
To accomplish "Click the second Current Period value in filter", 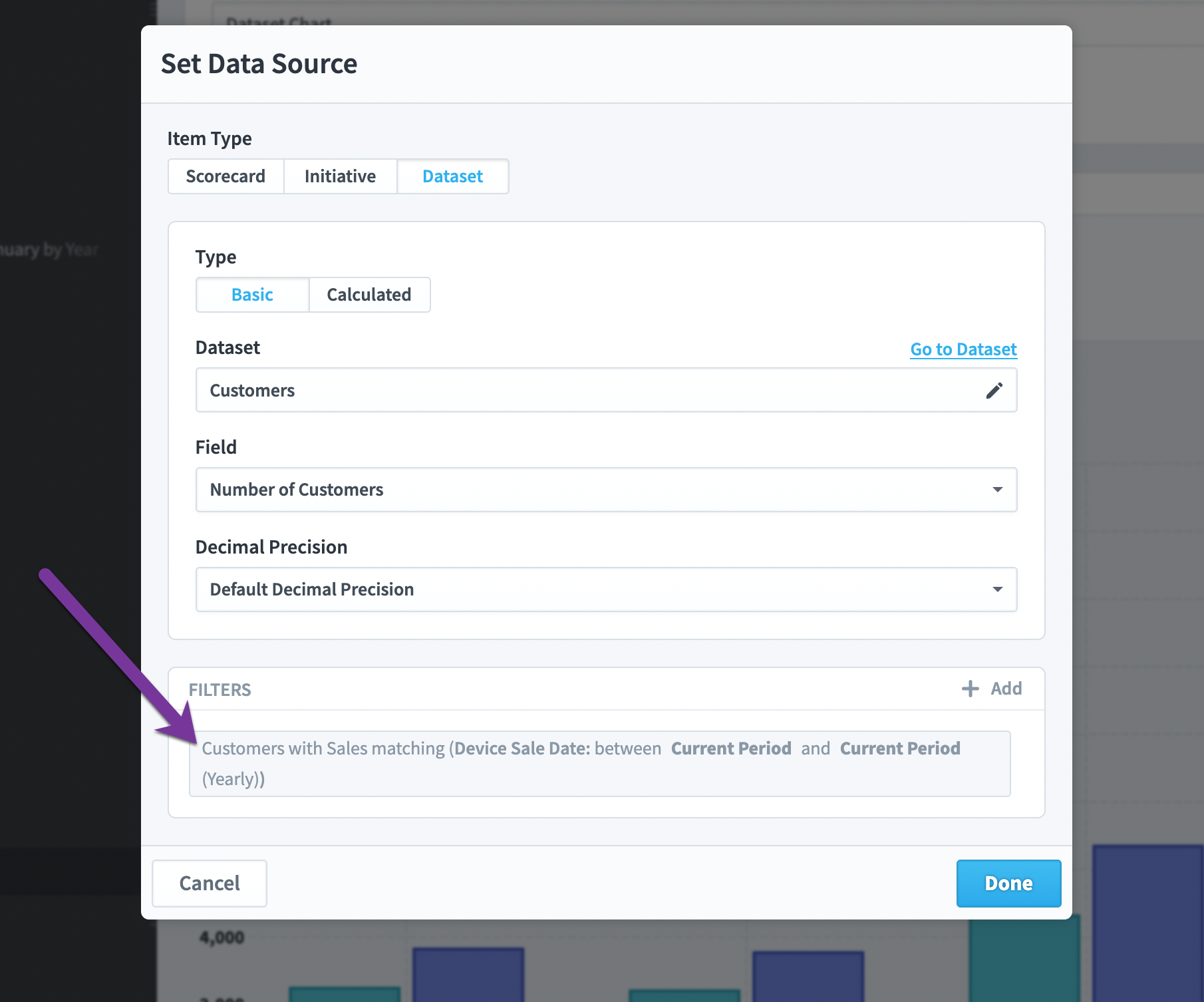I will point(900,749).
